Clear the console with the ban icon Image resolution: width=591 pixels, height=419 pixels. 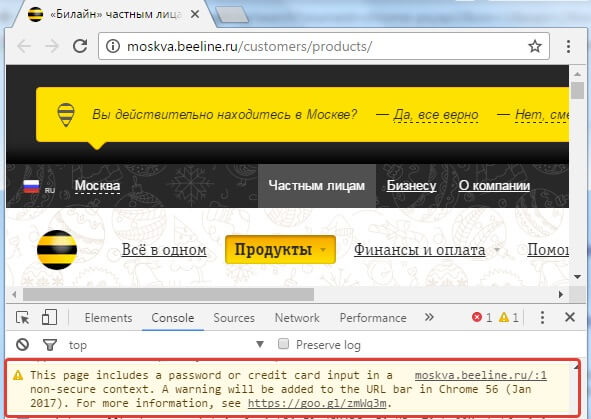22,344
